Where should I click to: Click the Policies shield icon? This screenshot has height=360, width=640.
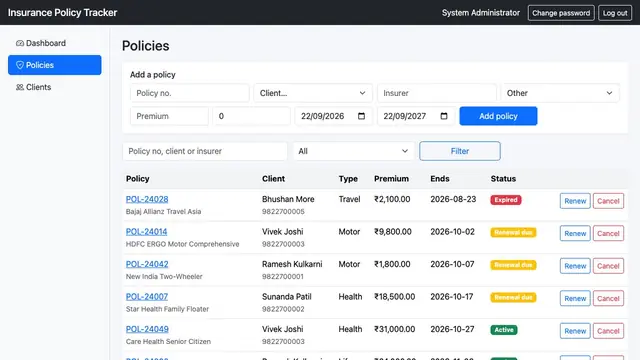tap(20, 65)
